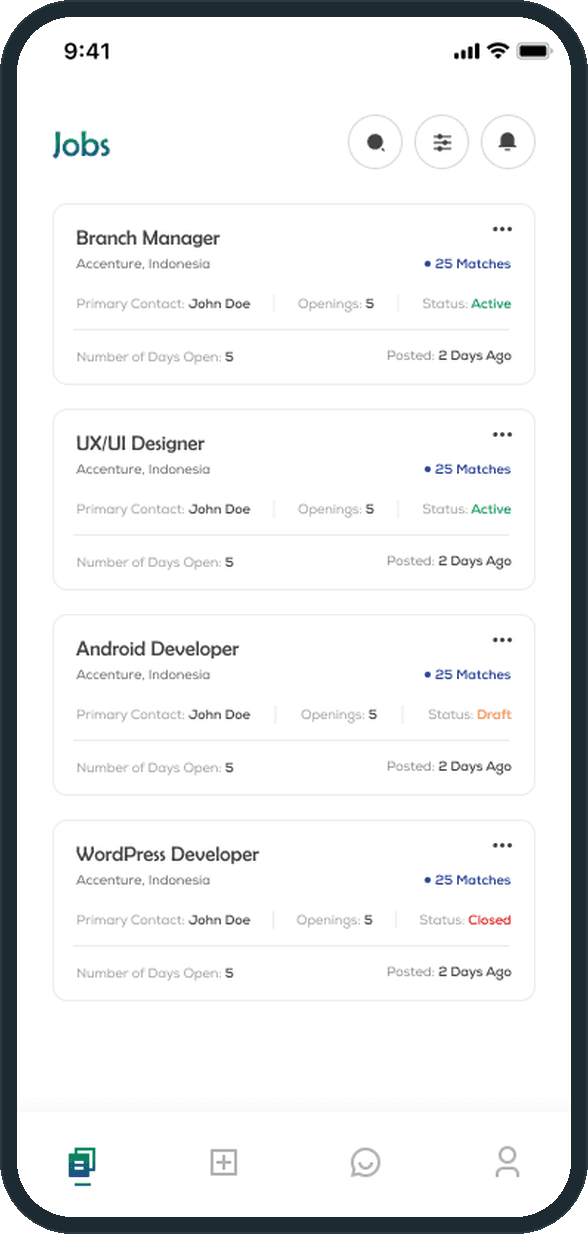Open more options for Branch Manager
The width and height of the screenshot is (588, 1234).
[x=502, y=229]
